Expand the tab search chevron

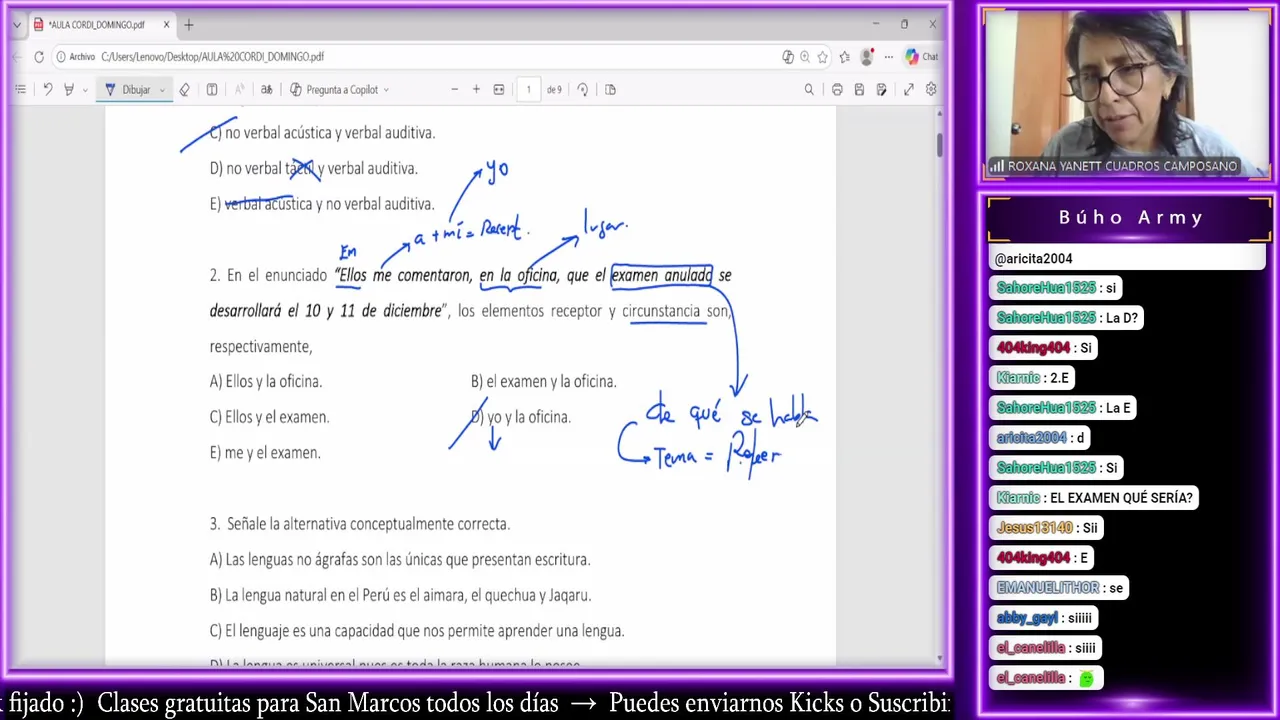(x=16, y=25)
